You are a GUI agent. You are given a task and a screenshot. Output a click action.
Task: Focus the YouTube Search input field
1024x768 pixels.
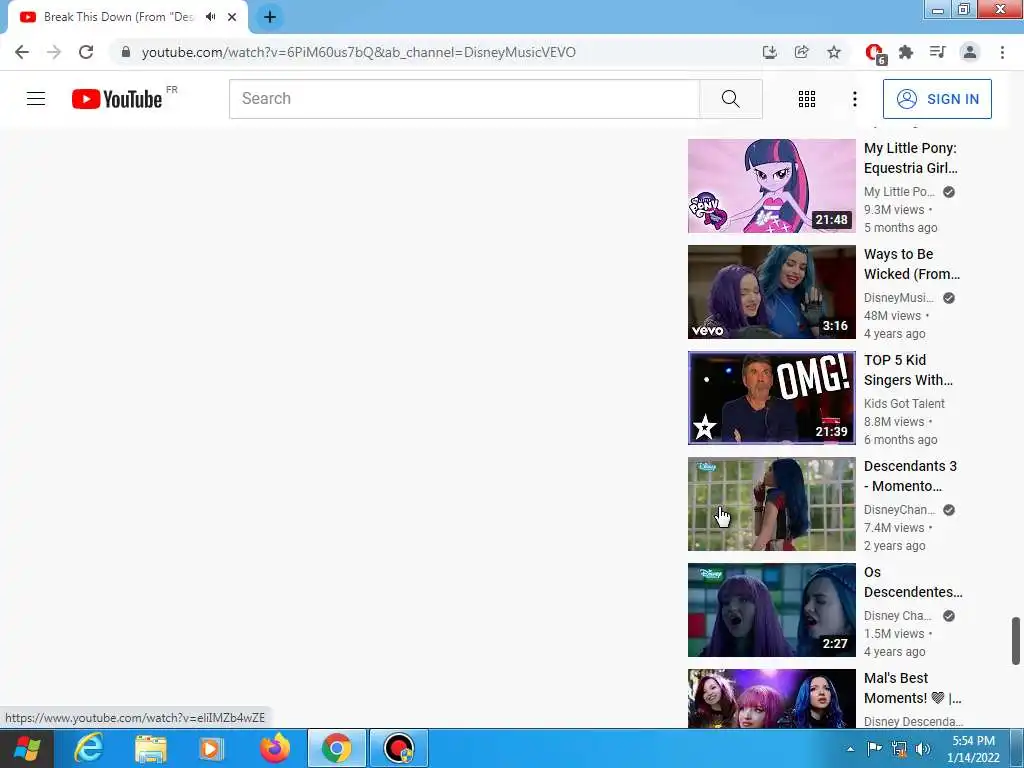coord(464,99)
